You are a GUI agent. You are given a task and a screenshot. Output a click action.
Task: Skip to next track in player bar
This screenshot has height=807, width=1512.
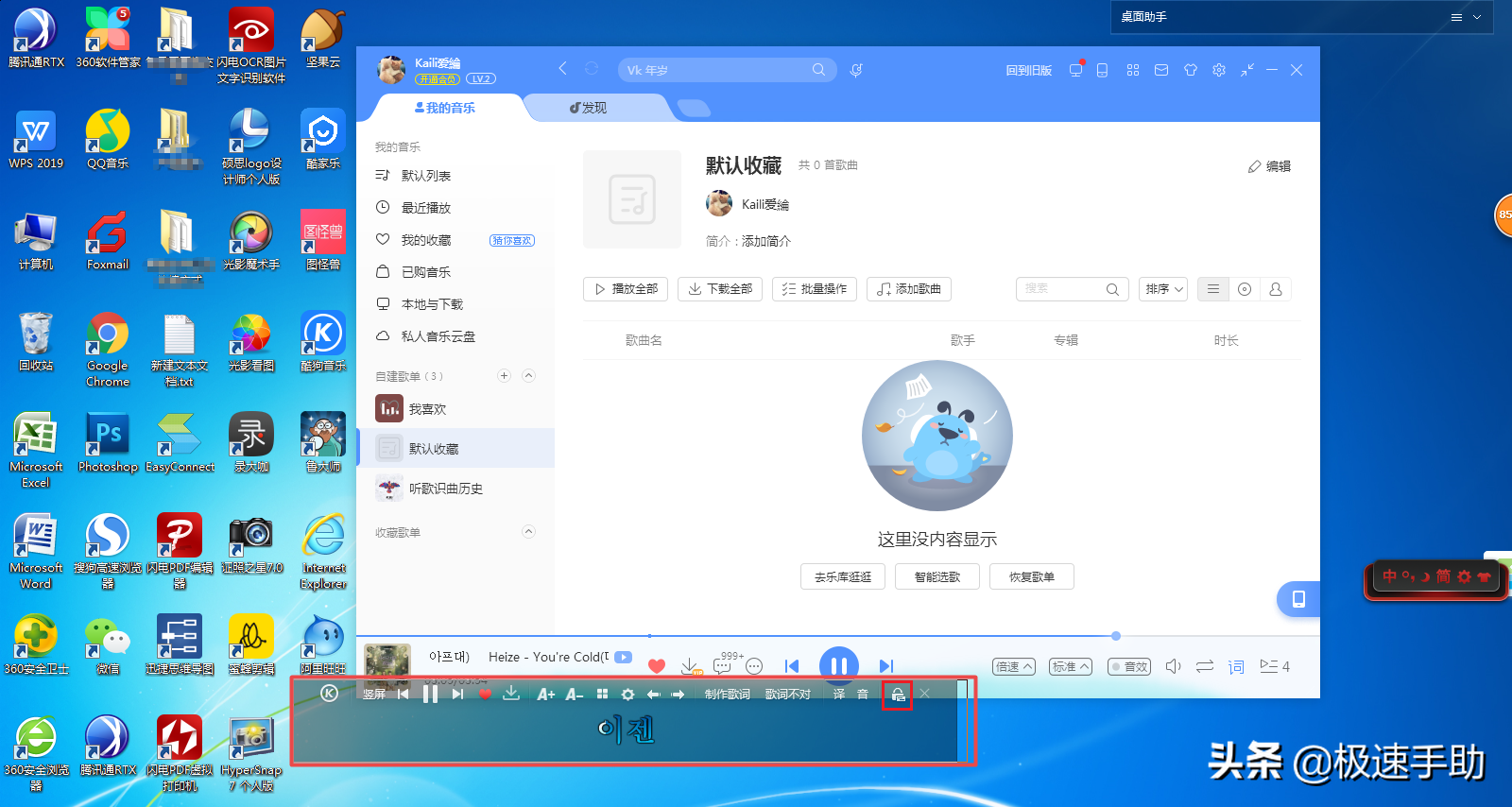(886, 666)
